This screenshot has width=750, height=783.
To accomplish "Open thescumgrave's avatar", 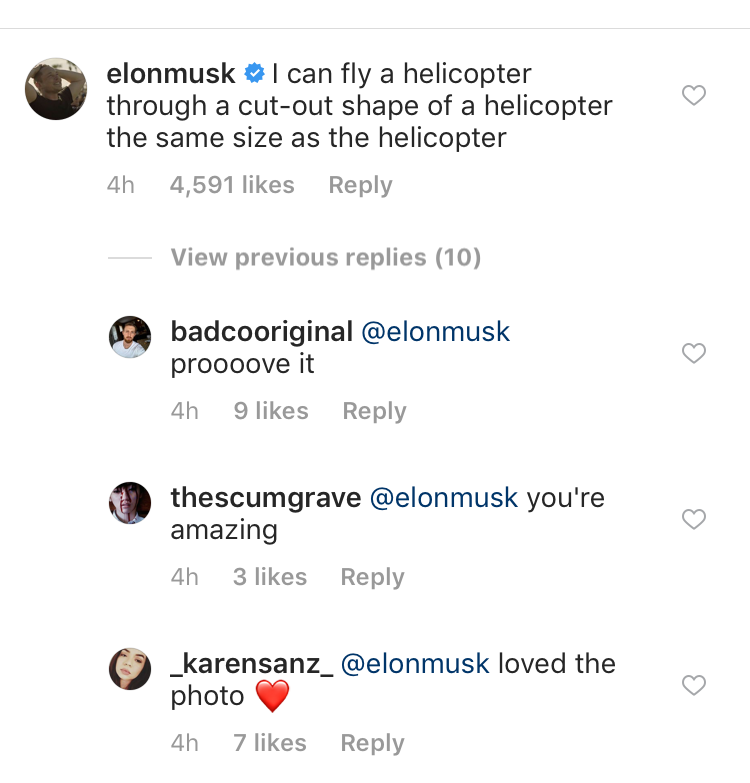I will coord(130,502).
